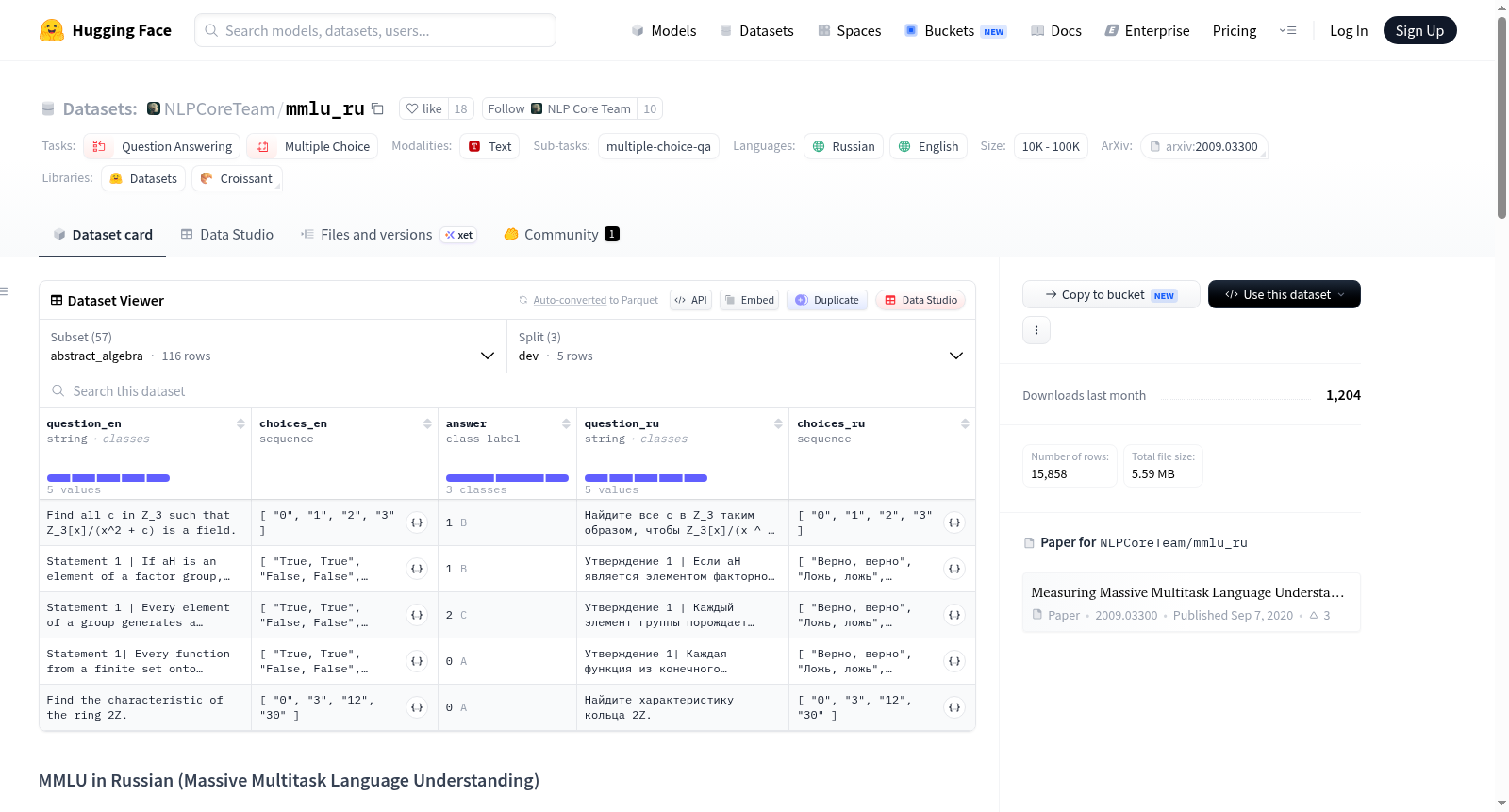Open the left sidebar hamburger icon
Screen dimensions: 1509x812
pyautogui.click(x=5, y=291)
